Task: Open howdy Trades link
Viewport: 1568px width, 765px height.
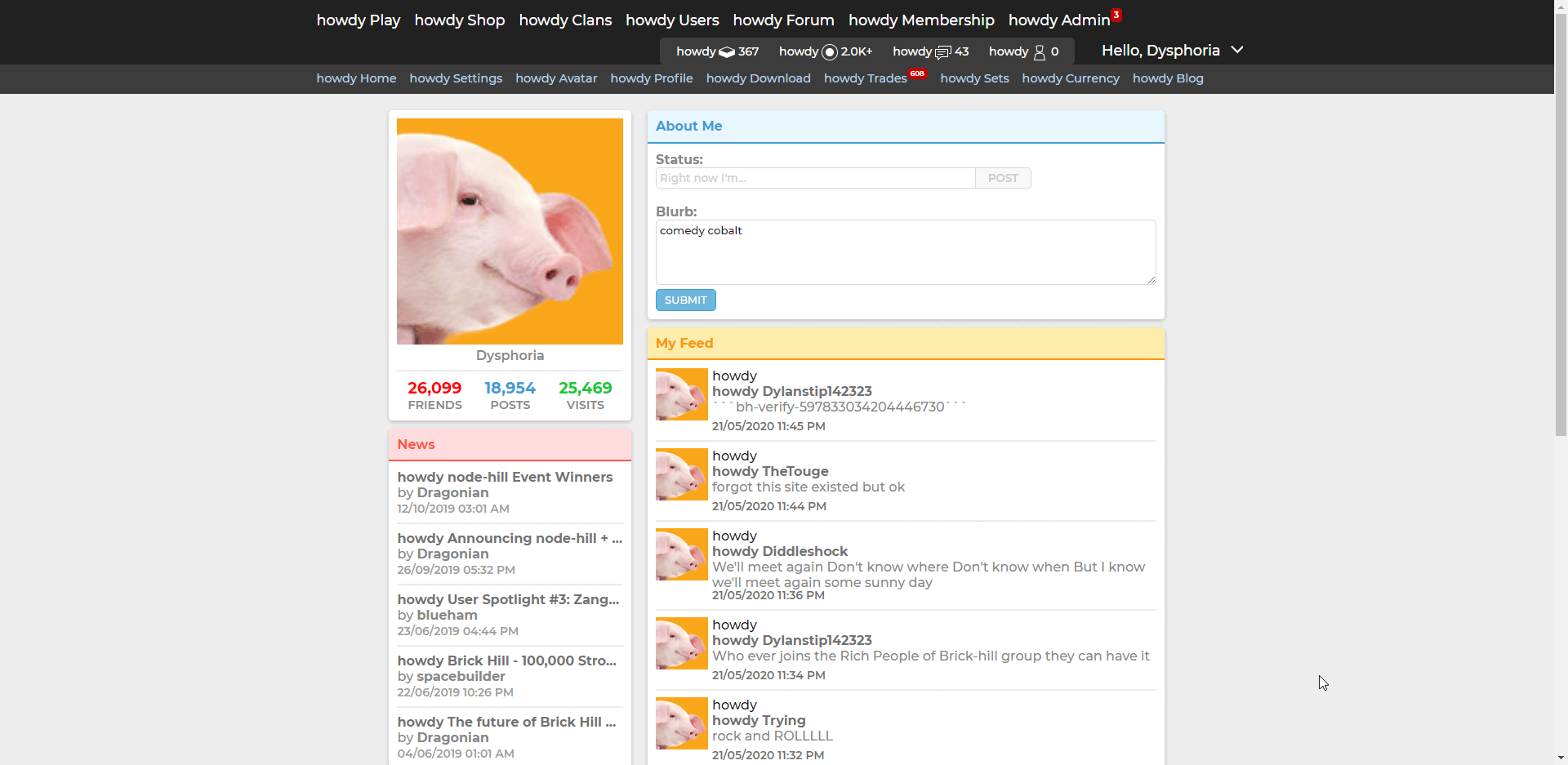Action: click(x=866, y=78)
